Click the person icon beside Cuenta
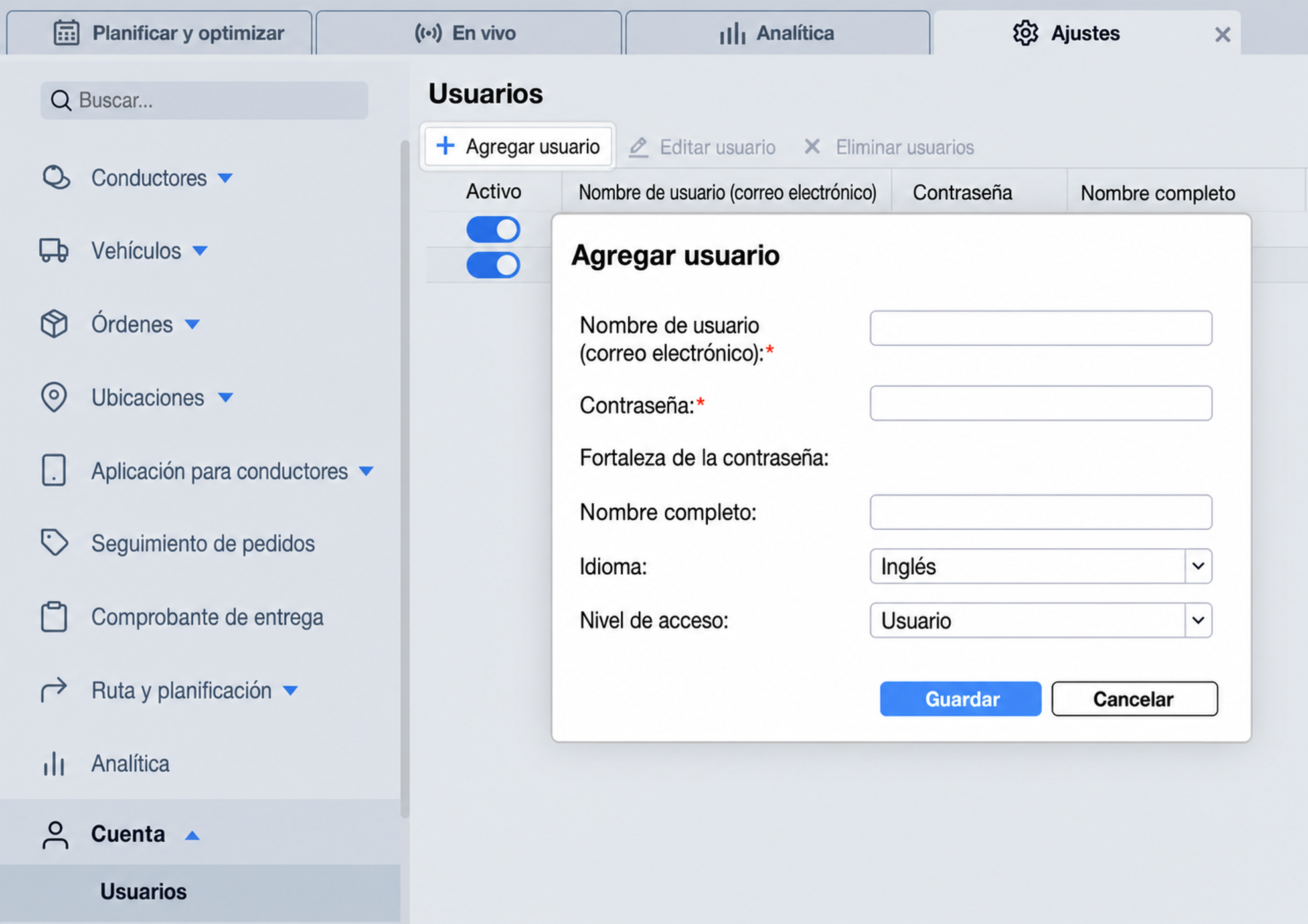Screen dimensions: 1308x924 (55, 834)
